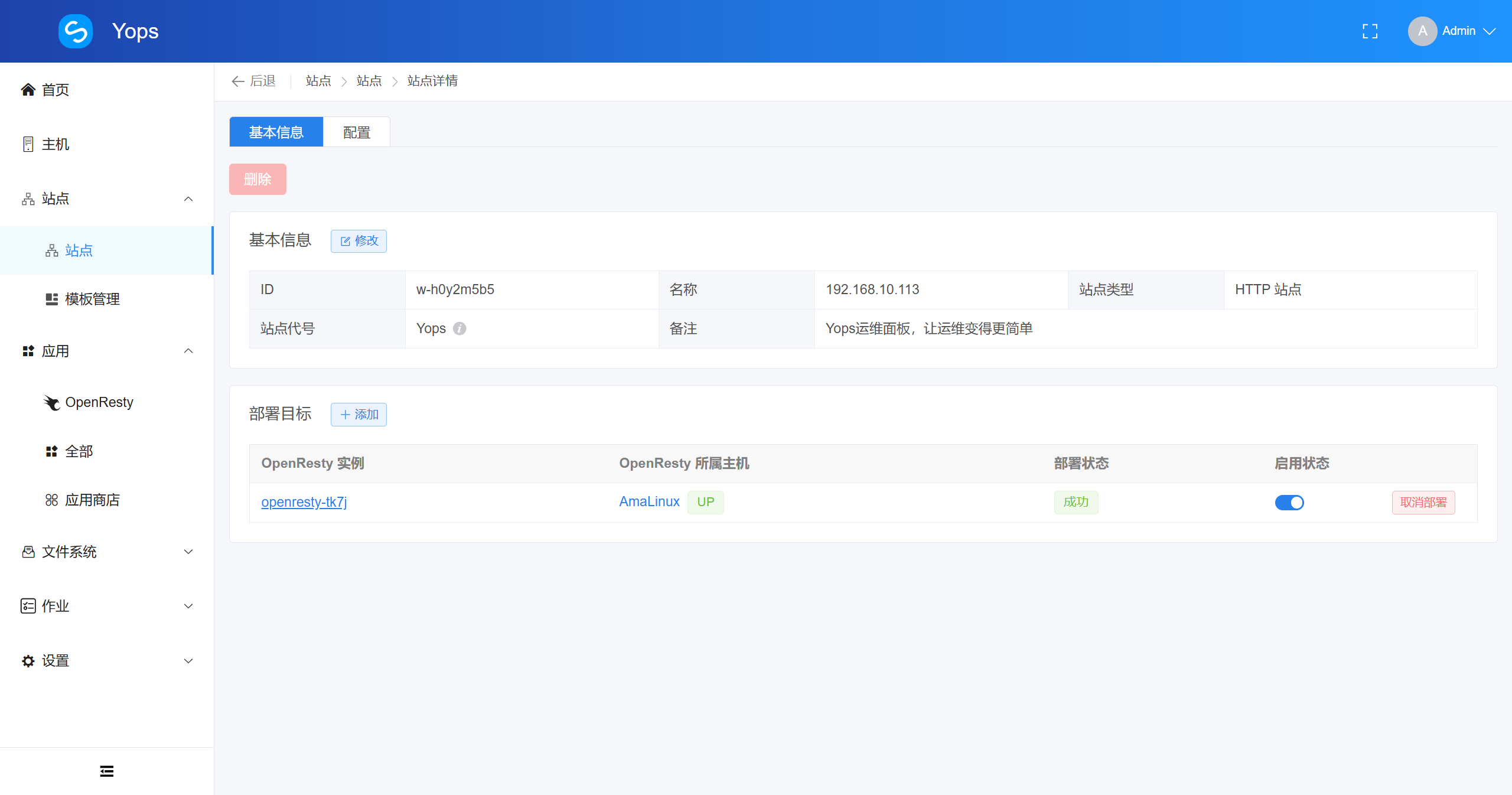The width and height of the screenshot is (1512, 795).
Task: Collapse sidebar with bottom menu icon
Action: (x=107, y=771)
